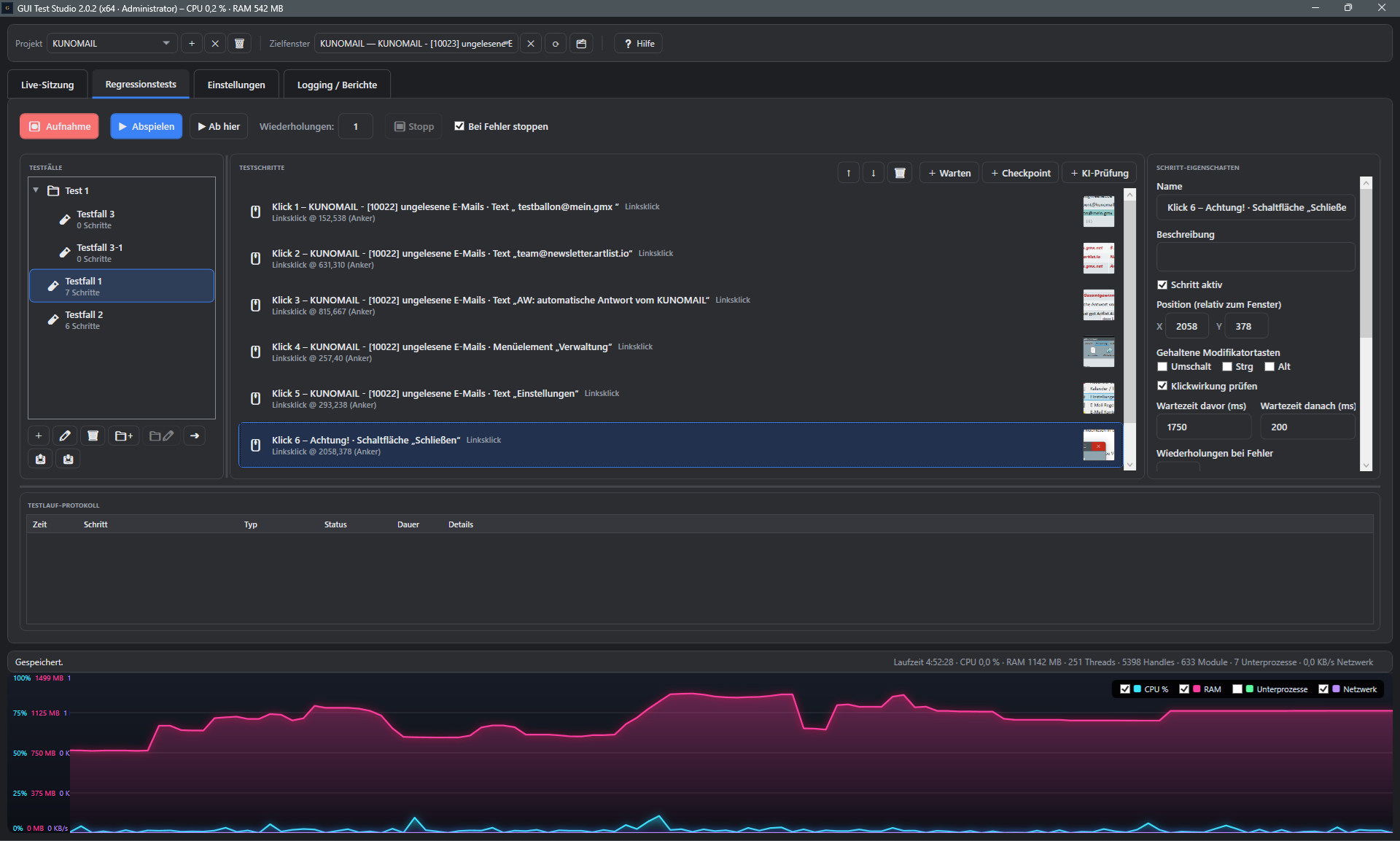Start recording with the Aufnahme button
Viewport: 1400px width, 841px height.
coord(59,126)
